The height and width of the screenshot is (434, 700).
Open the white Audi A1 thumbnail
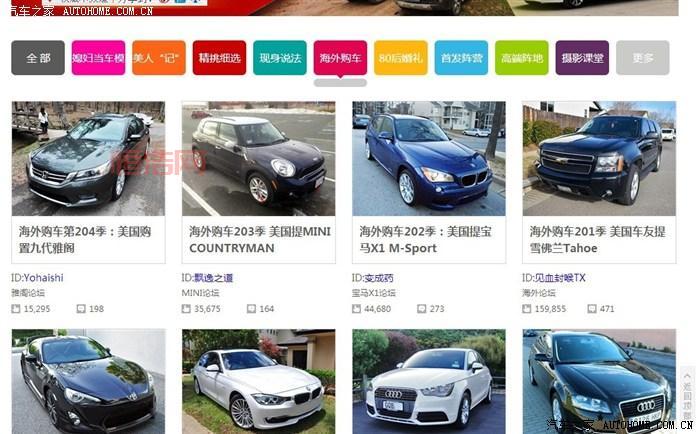coord(429,382)
